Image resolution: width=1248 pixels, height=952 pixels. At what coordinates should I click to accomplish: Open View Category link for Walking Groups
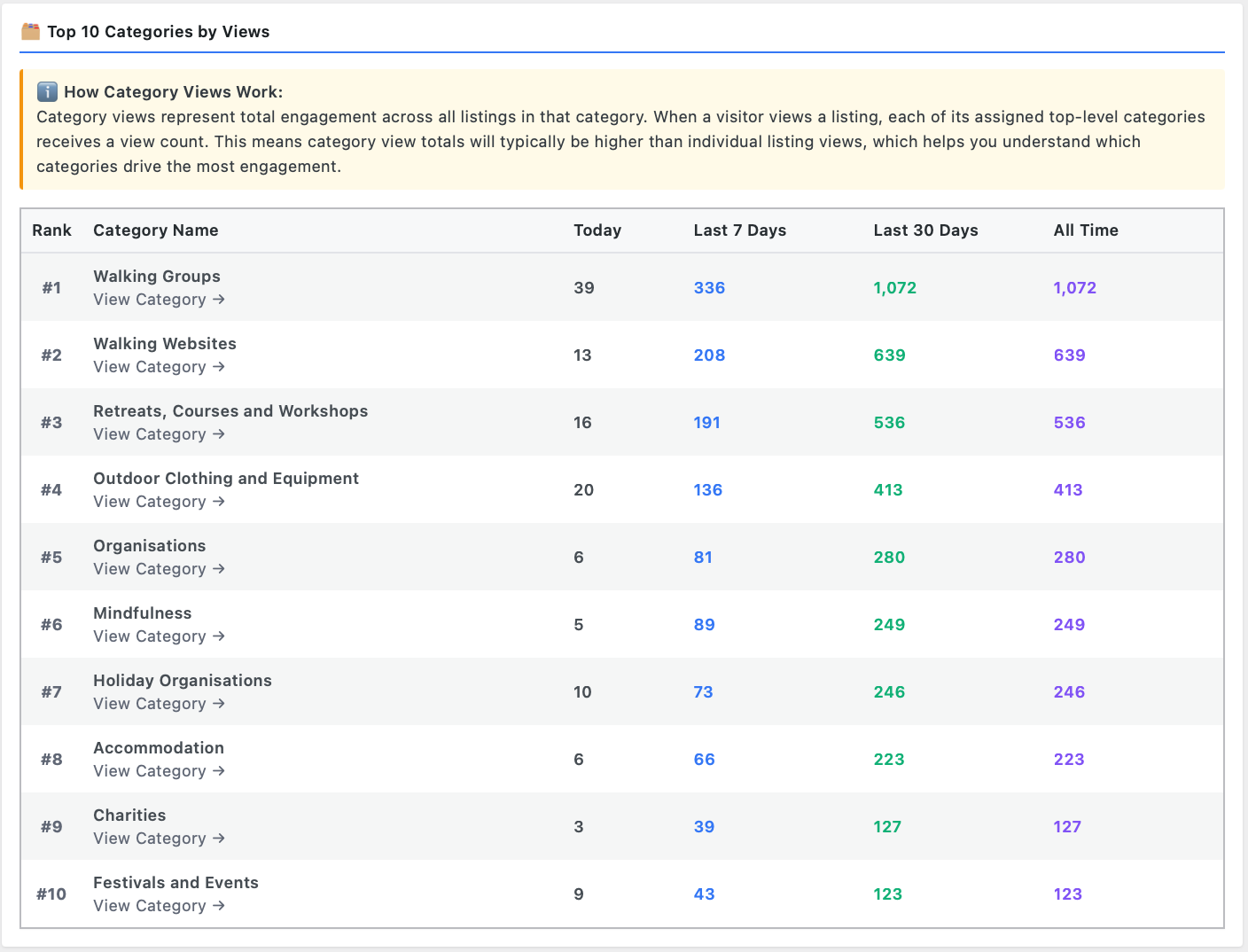click(159, 300)
